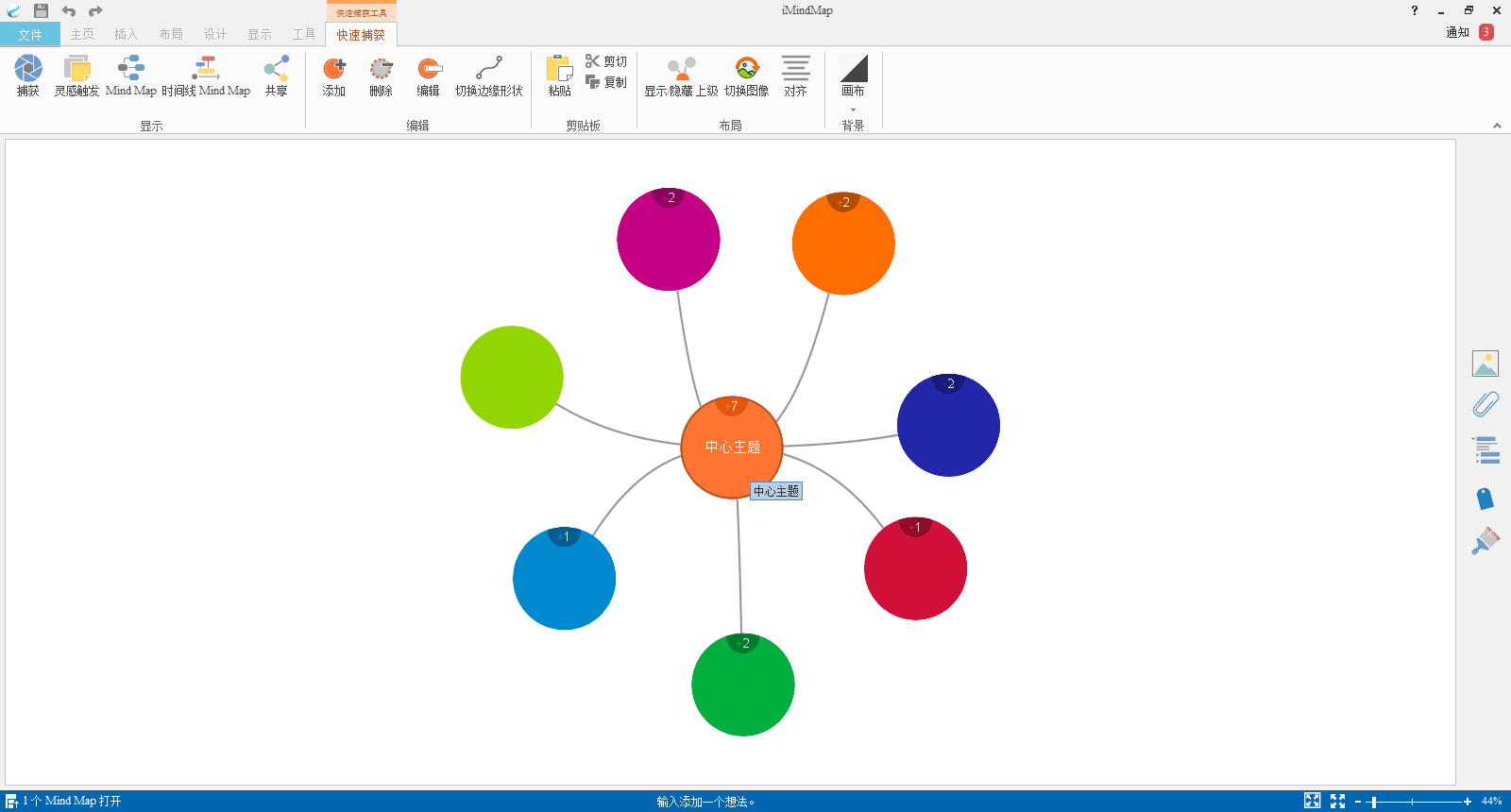
Task: Toggle full screen mode in status bar
Action: coord(1337,801)
